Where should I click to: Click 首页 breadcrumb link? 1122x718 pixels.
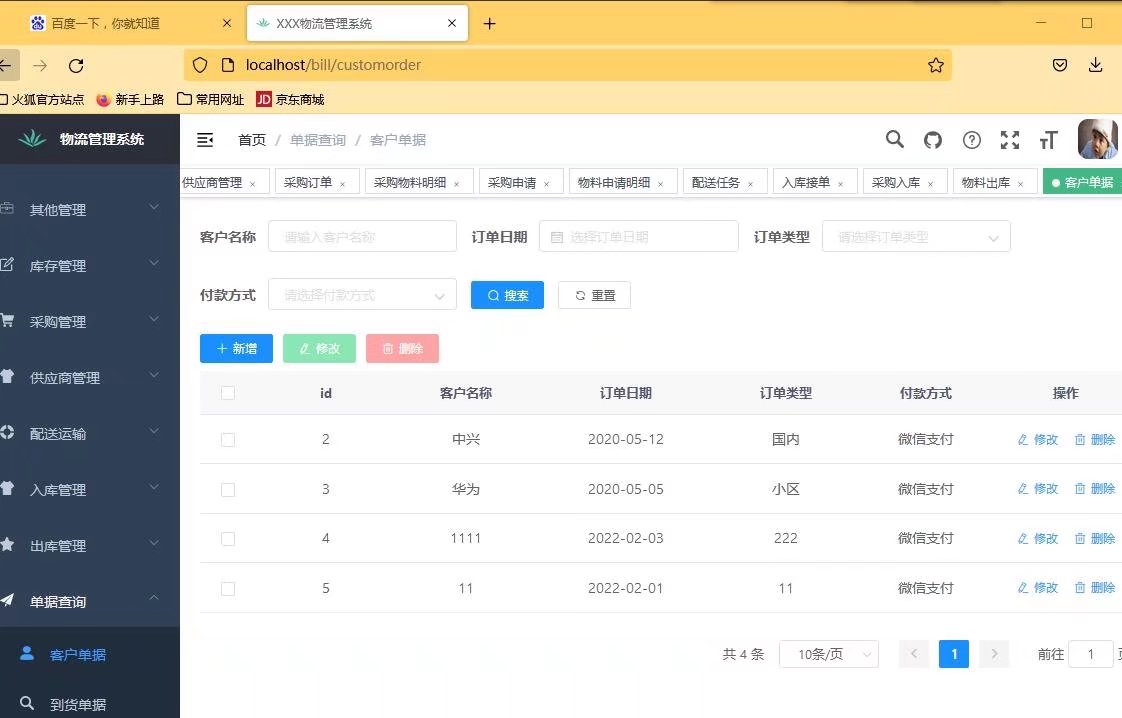coord(252,140)
